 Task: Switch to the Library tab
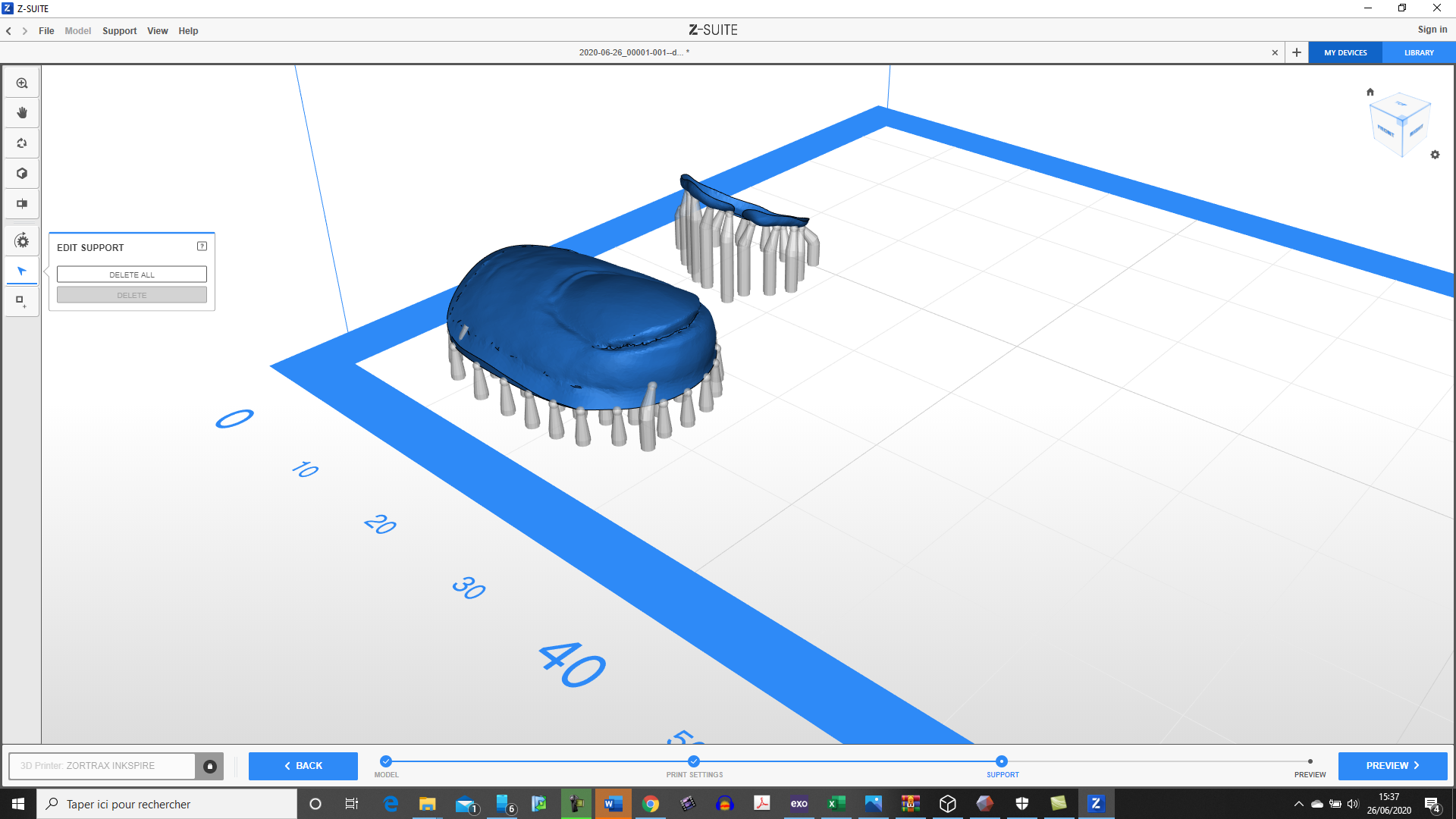[x=1419, y=52]
